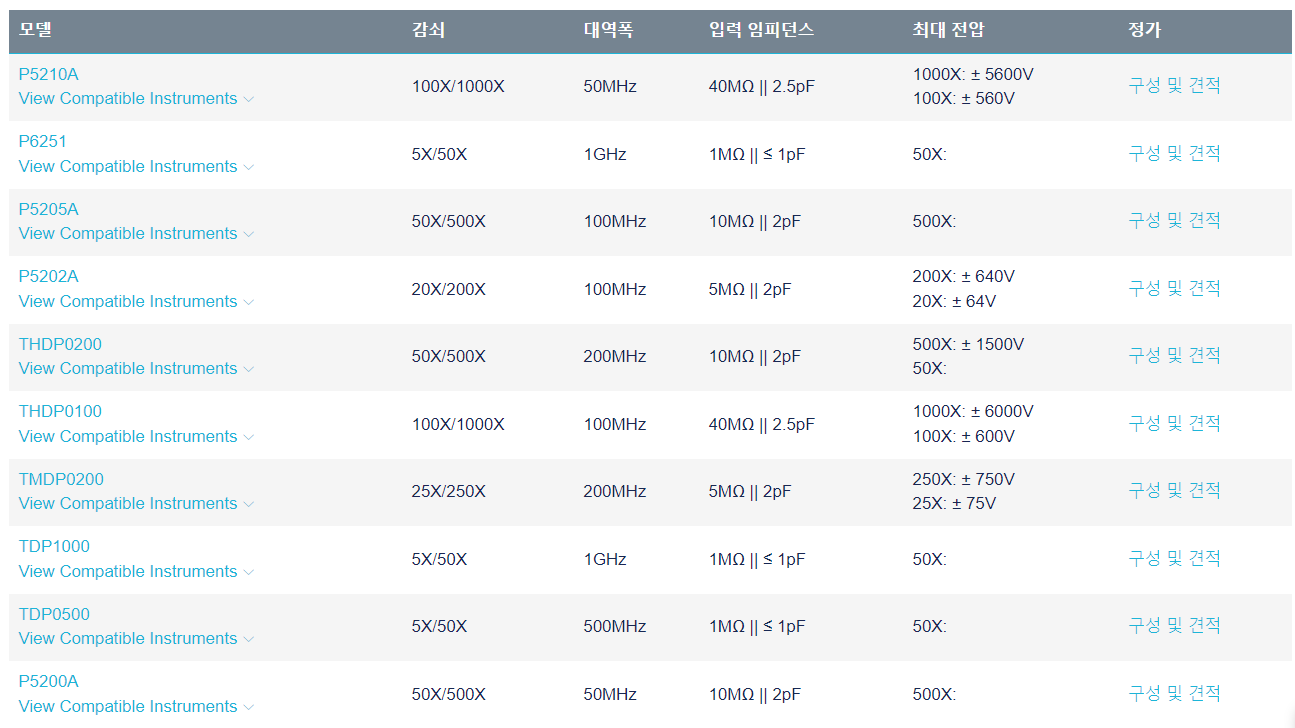
Task: Open the THDP0200 model link
Action: [x=60, y=344]
